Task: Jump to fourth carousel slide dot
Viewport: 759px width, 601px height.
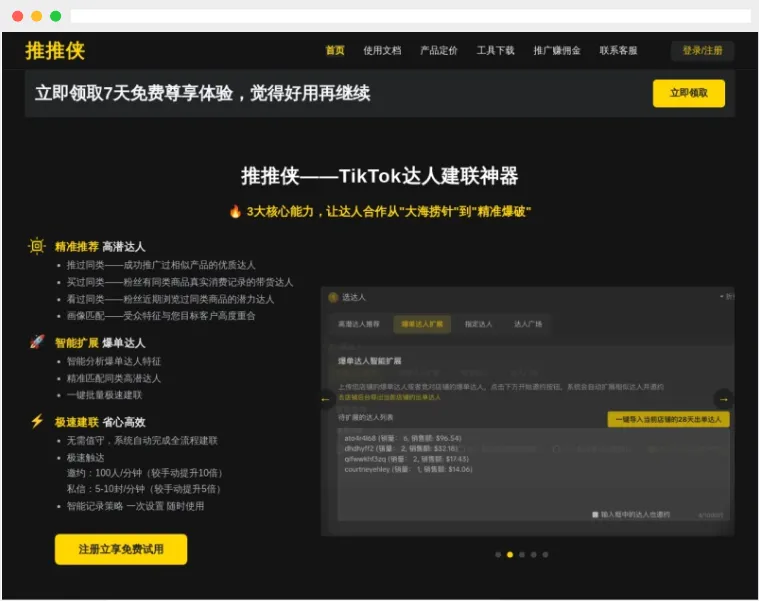Action: [533, 555]
